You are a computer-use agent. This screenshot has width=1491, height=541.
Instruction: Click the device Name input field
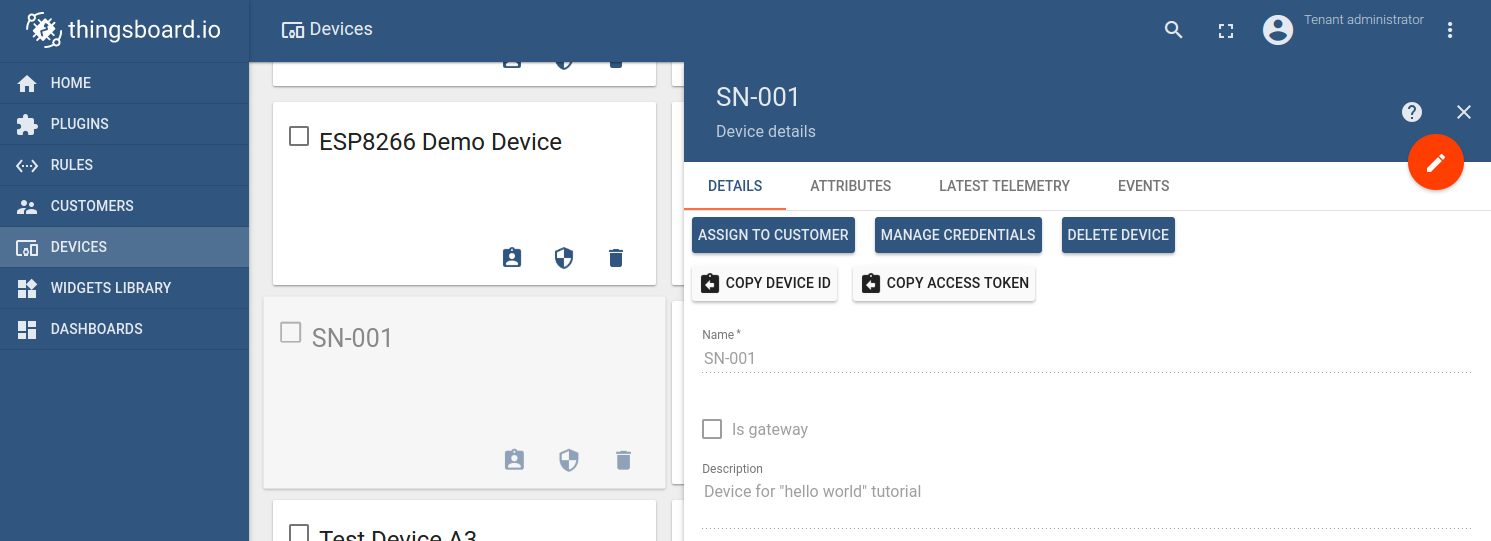[x=1085, y=358]
